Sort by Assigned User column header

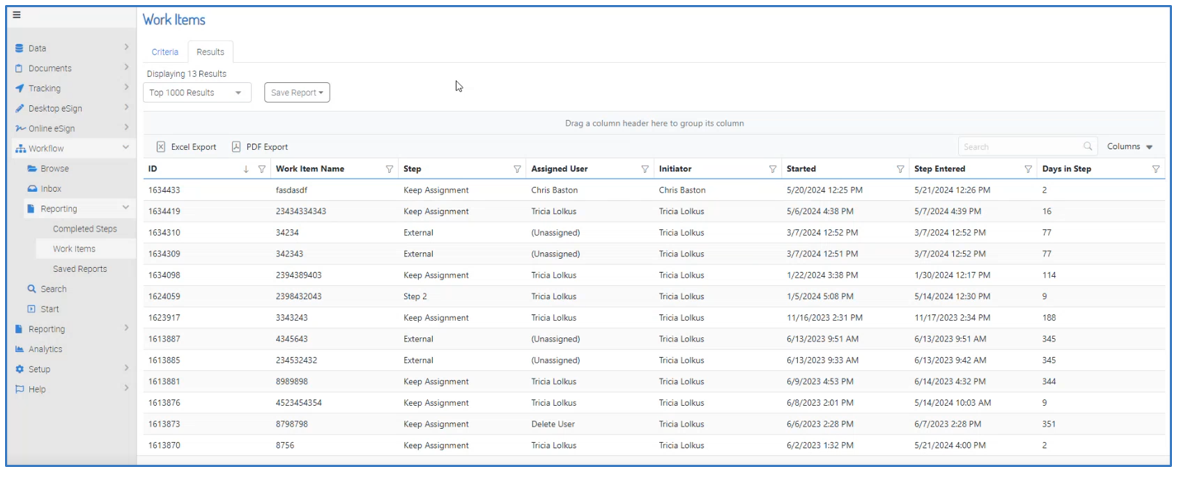[x=559, y=170]
